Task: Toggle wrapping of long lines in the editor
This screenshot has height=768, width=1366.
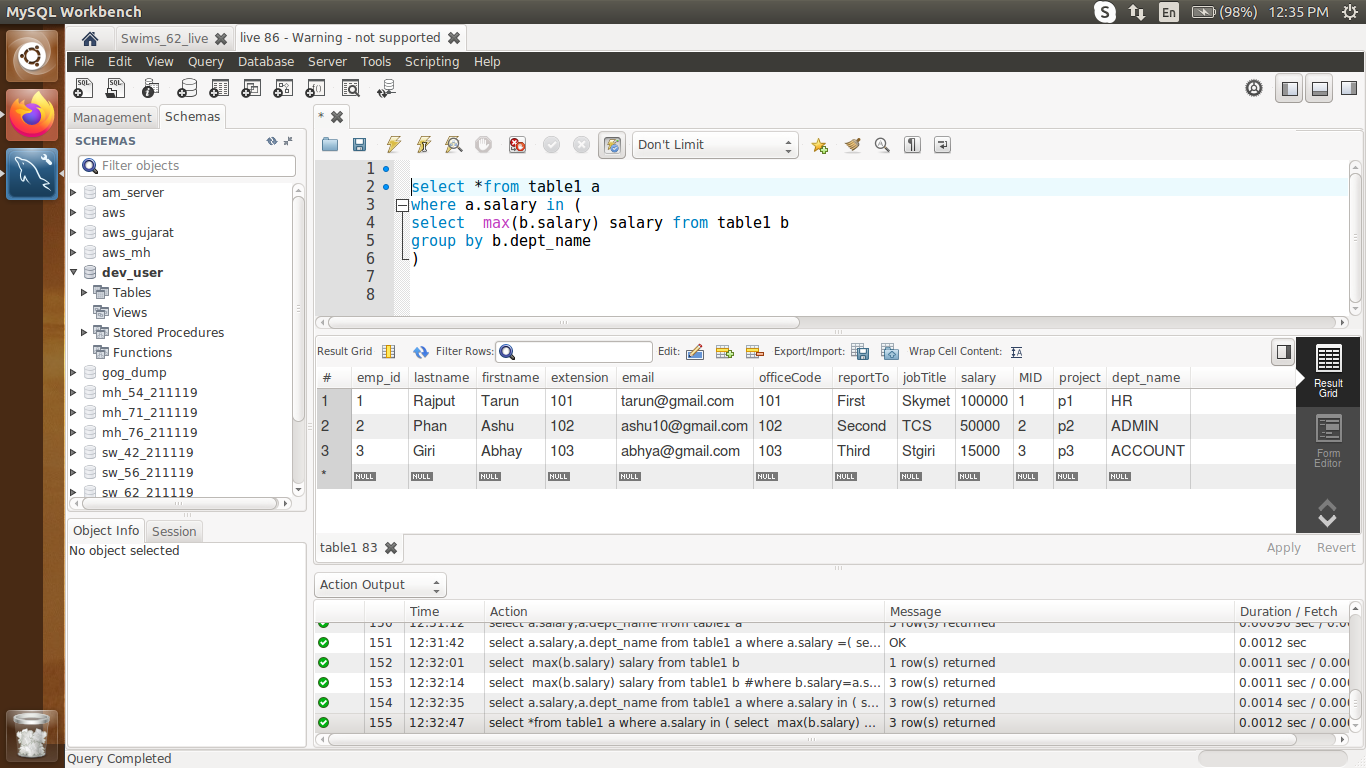Action: click(942, 145)
